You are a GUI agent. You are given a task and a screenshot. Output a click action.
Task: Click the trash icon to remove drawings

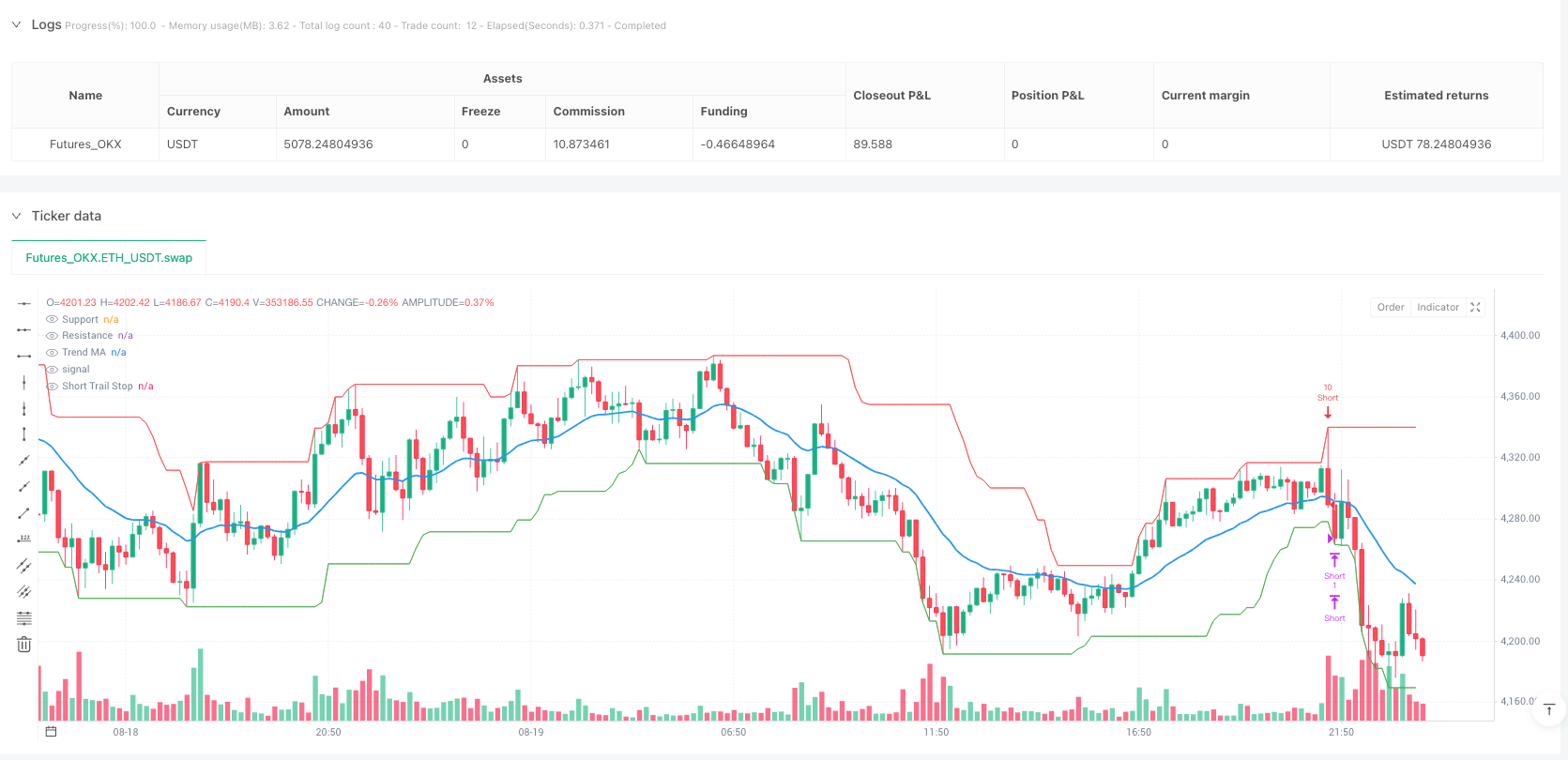[x=24, y=645]
